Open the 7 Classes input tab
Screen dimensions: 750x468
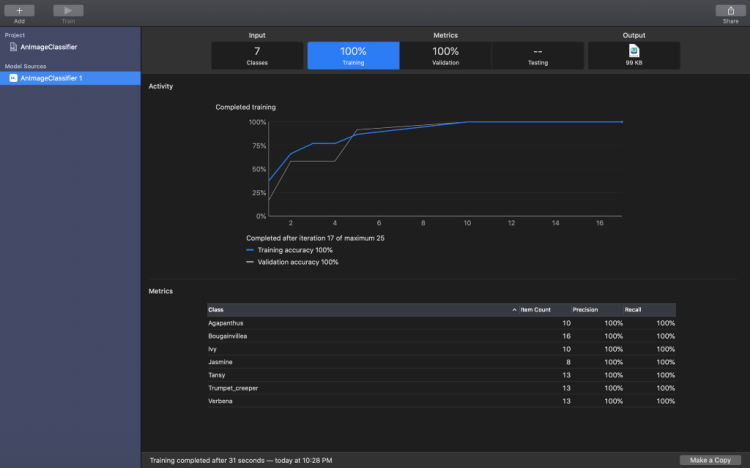click(257, 55)
